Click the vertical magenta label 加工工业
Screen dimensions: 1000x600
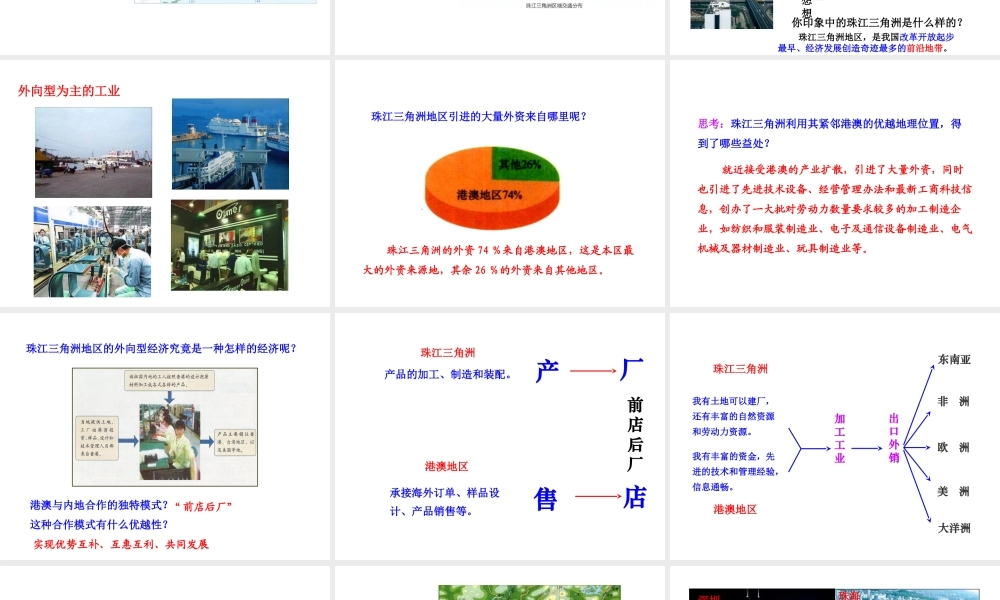[x=840, y=439]
